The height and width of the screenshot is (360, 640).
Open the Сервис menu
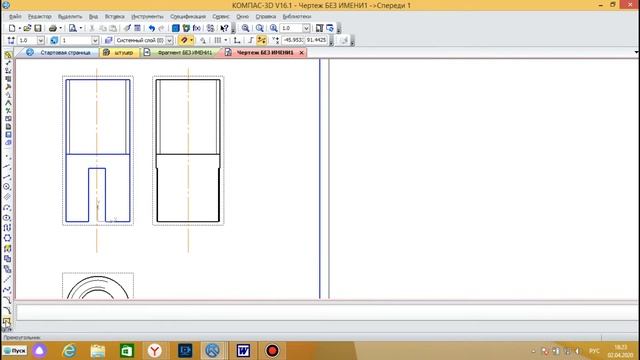[220, 17]
